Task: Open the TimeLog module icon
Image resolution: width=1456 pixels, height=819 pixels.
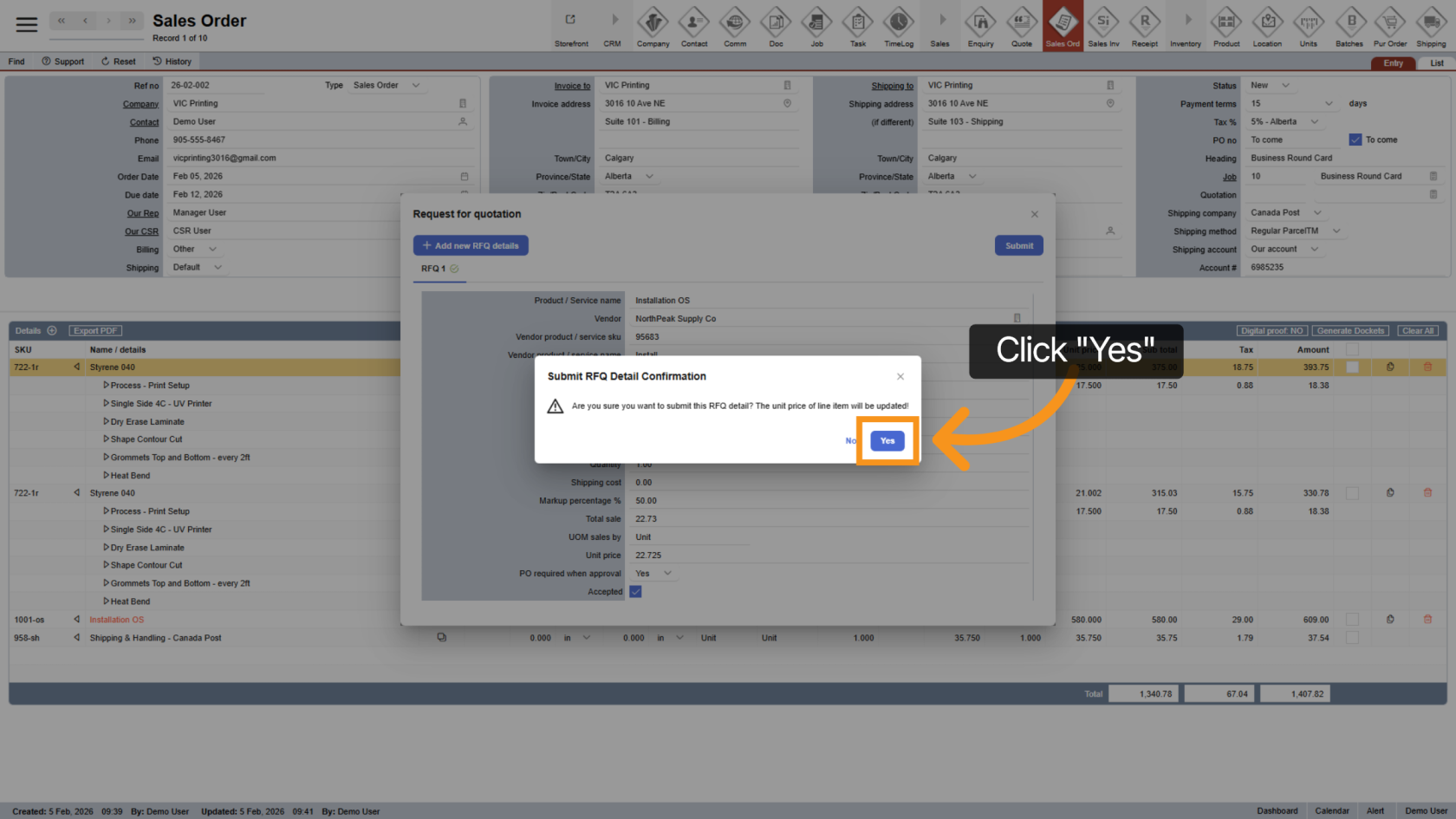Action: point(898,28)
